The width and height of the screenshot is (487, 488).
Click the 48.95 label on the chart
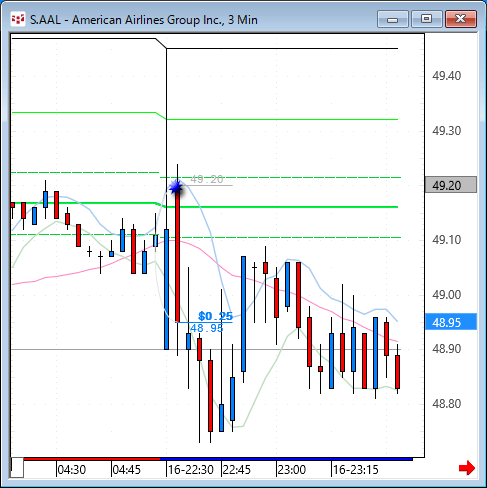tap(207, 328)
